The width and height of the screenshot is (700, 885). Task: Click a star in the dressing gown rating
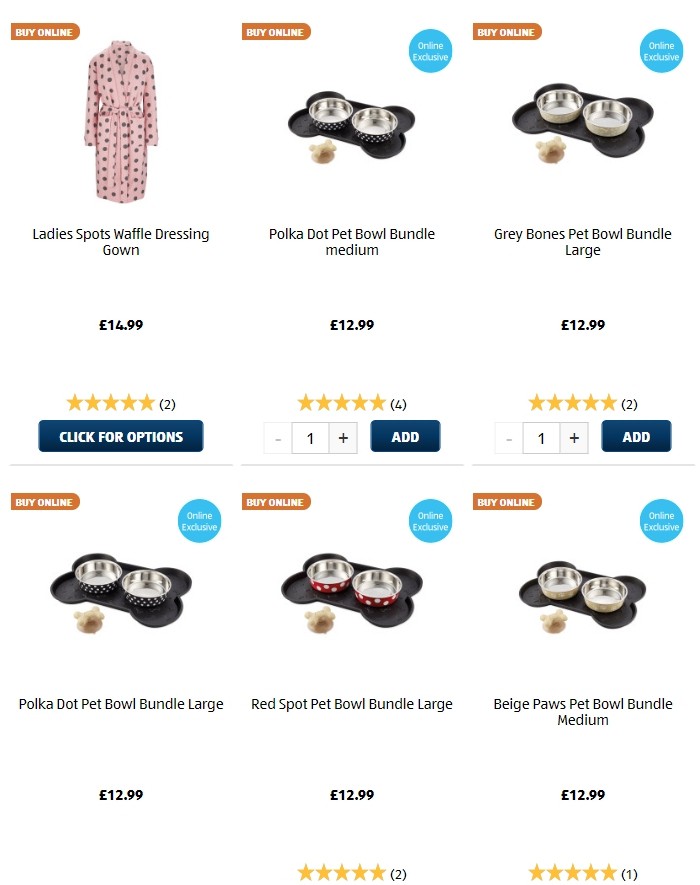(x=110, y=403)
